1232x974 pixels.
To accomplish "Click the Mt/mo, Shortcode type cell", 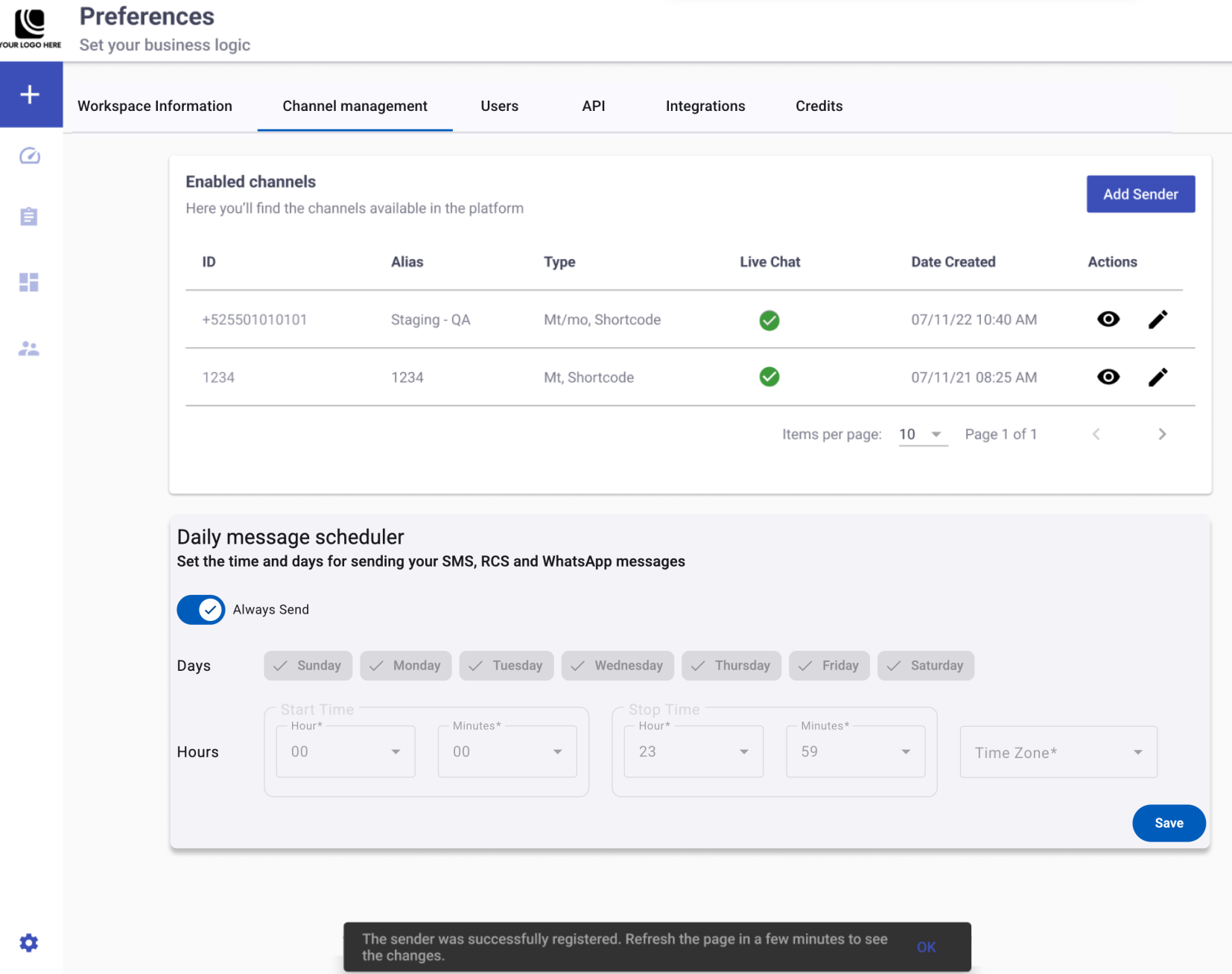I will [x=603, y=320].
